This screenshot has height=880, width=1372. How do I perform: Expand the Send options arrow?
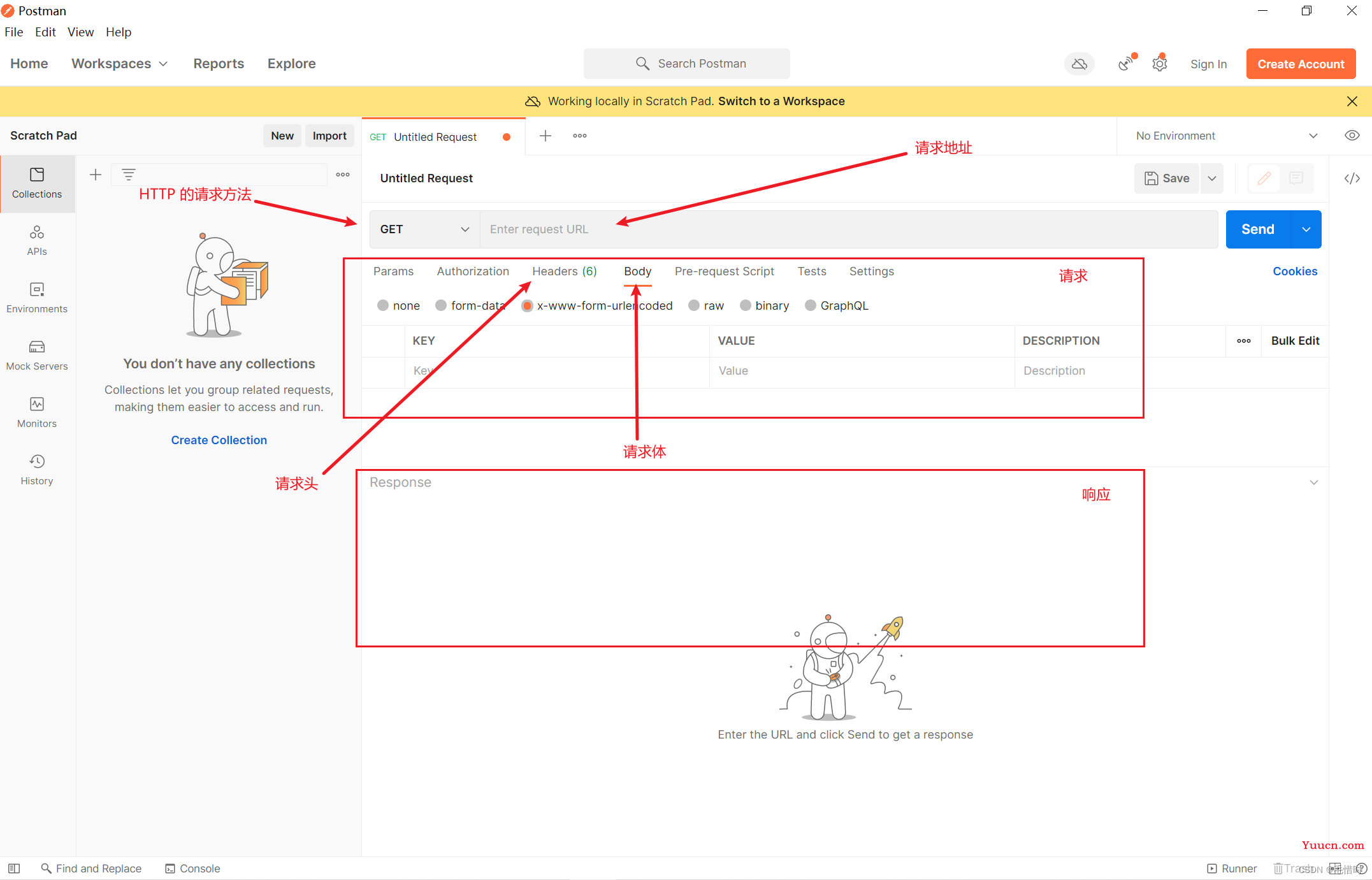point(1306,229)
